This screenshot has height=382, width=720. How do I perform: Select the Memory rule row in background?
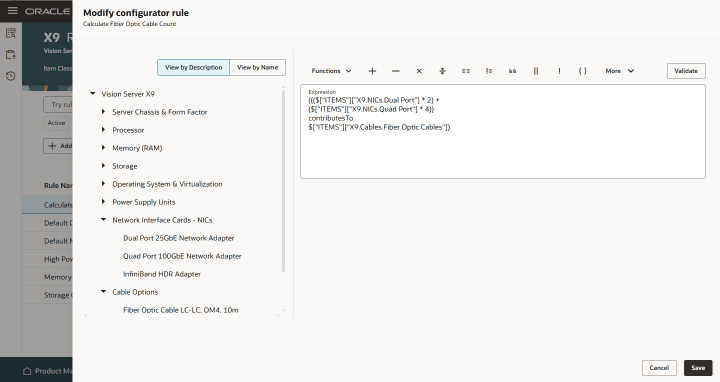pyautogui.click(x=47, y=277)
